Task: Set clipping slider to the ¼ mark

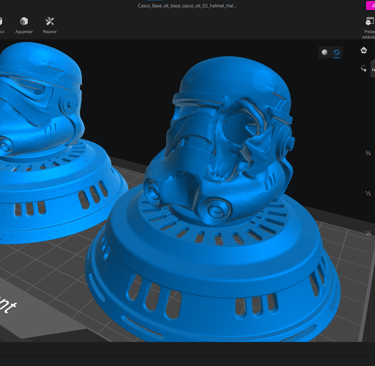Action: tap(368, 233)
